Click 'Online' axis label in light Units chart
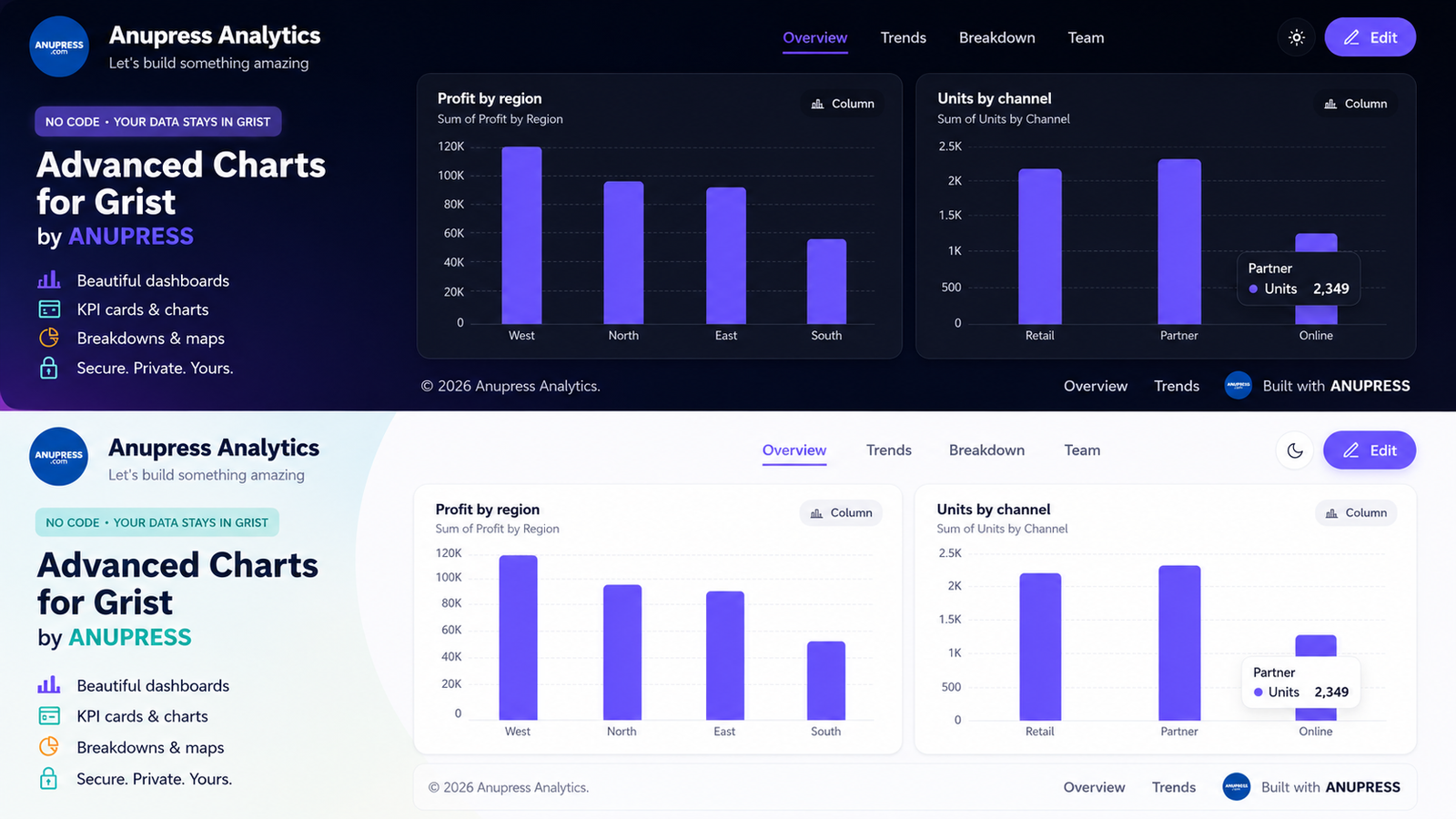 (x=1316, y=732)
